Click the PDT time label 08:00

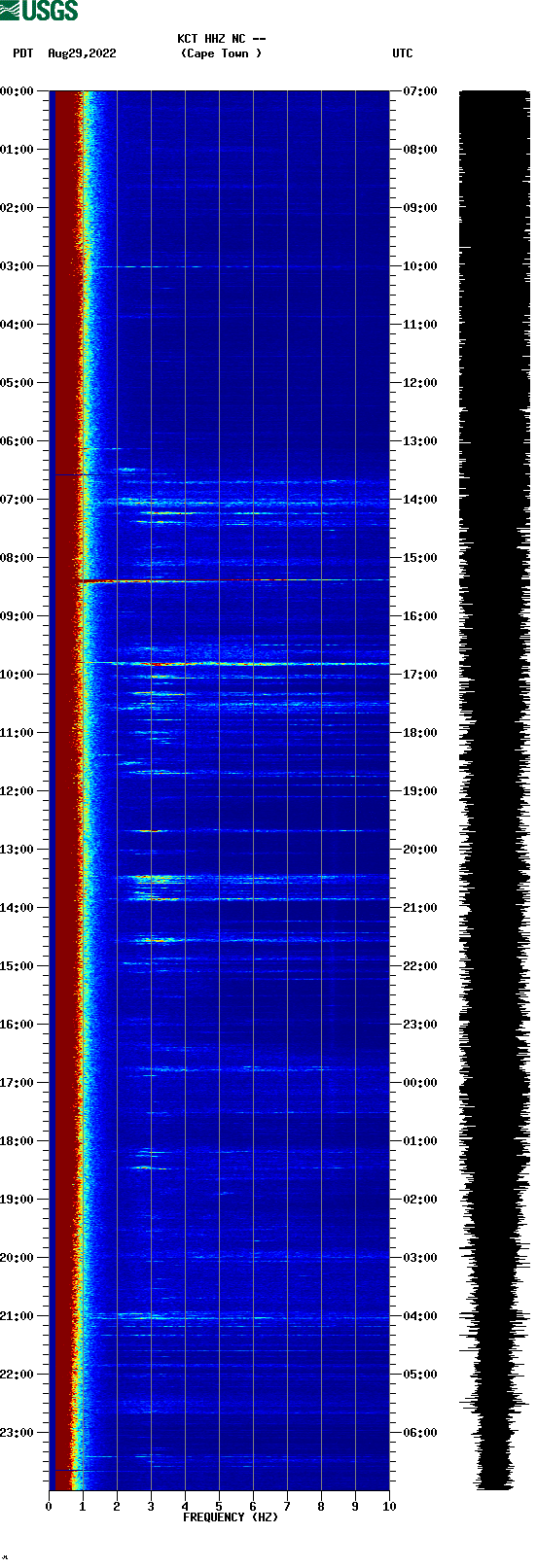(x=17, y=558)
